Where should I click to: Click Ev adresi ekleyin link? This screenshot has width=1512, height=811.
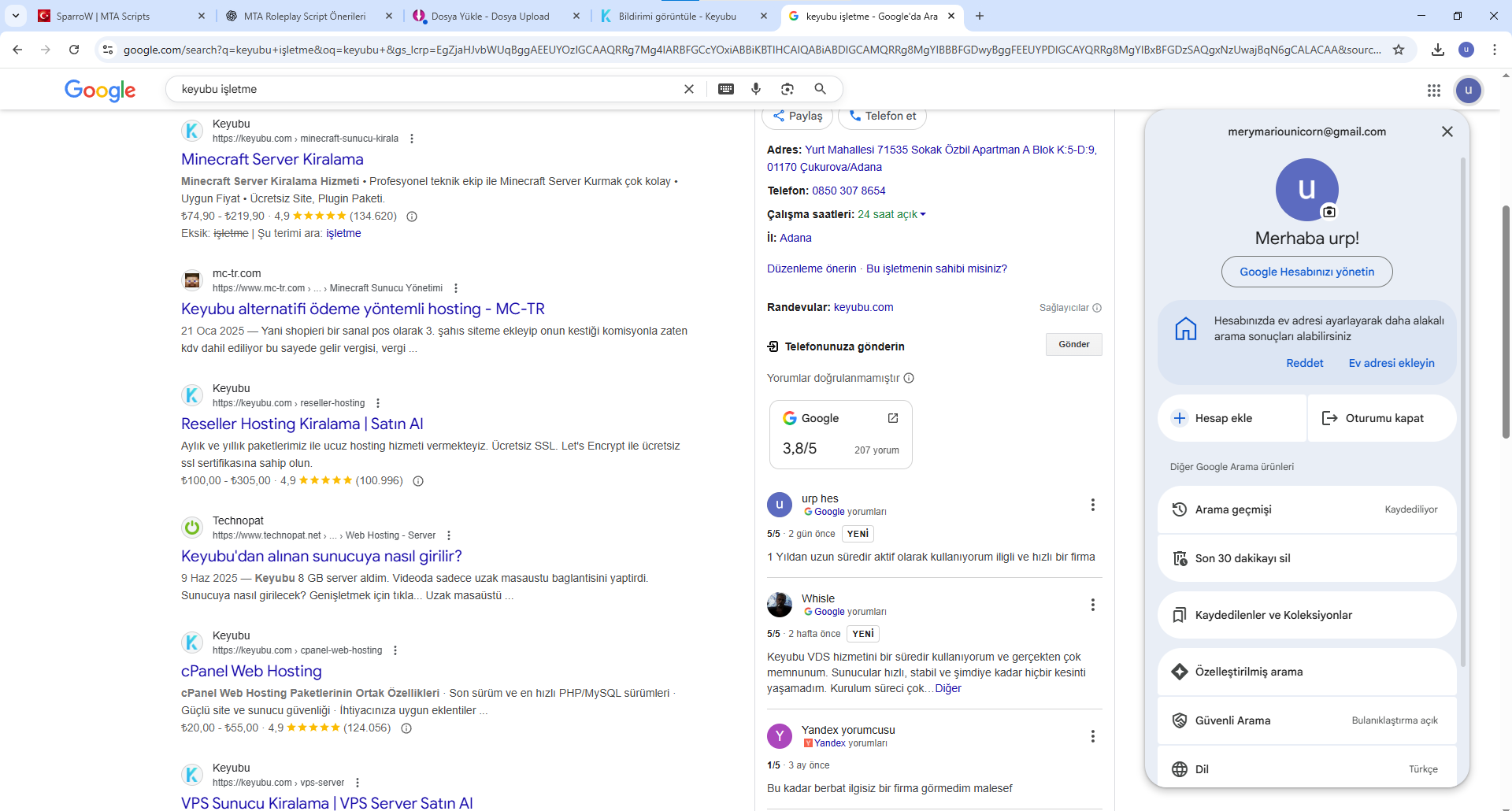(x=1392, y=363)
